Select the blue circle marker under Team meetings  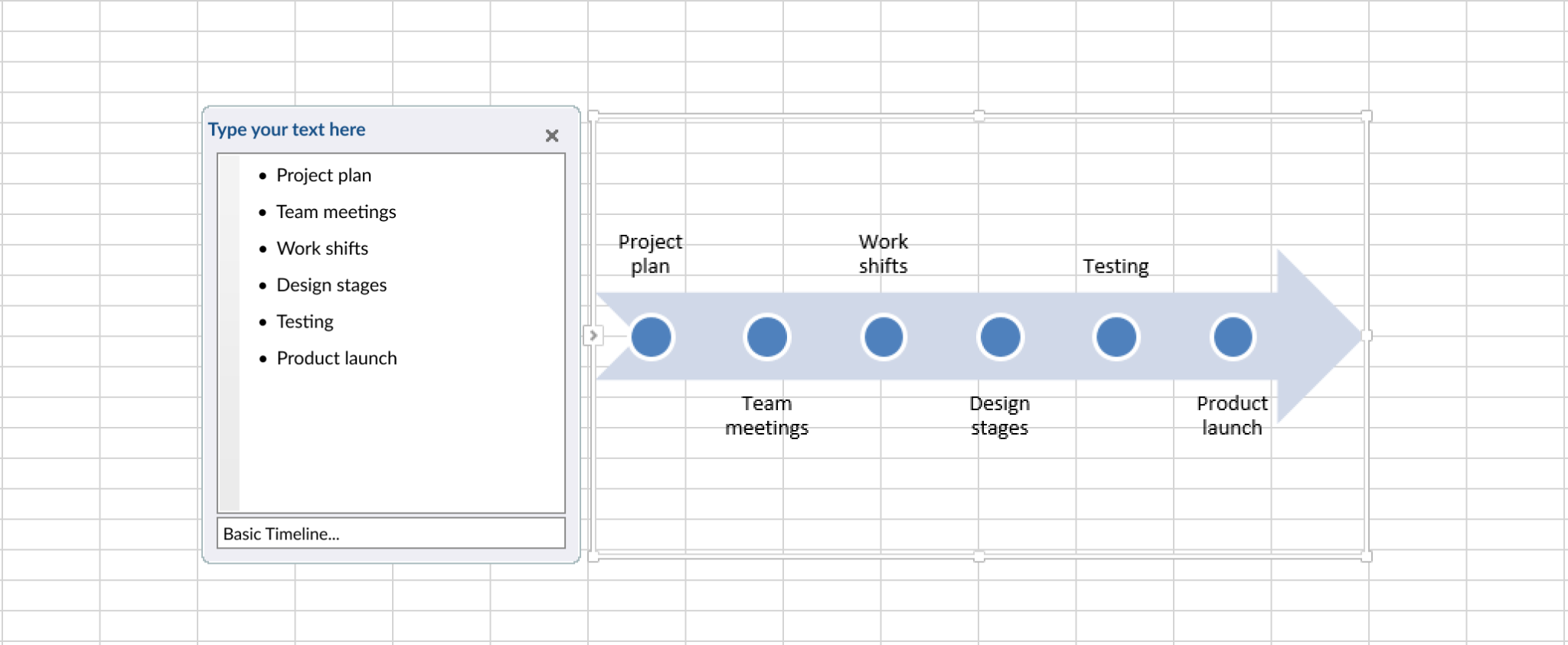[768, 337]
